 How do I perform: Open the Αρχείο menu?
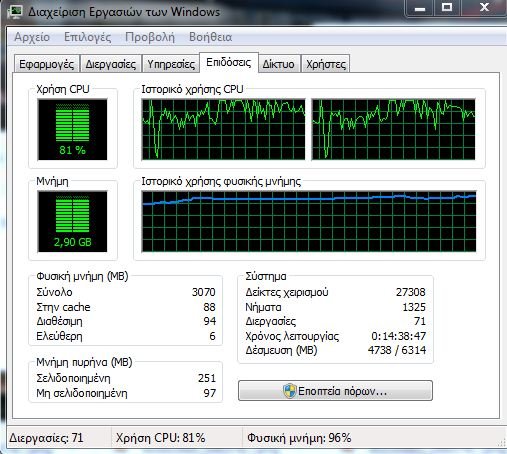click(32, 37)
